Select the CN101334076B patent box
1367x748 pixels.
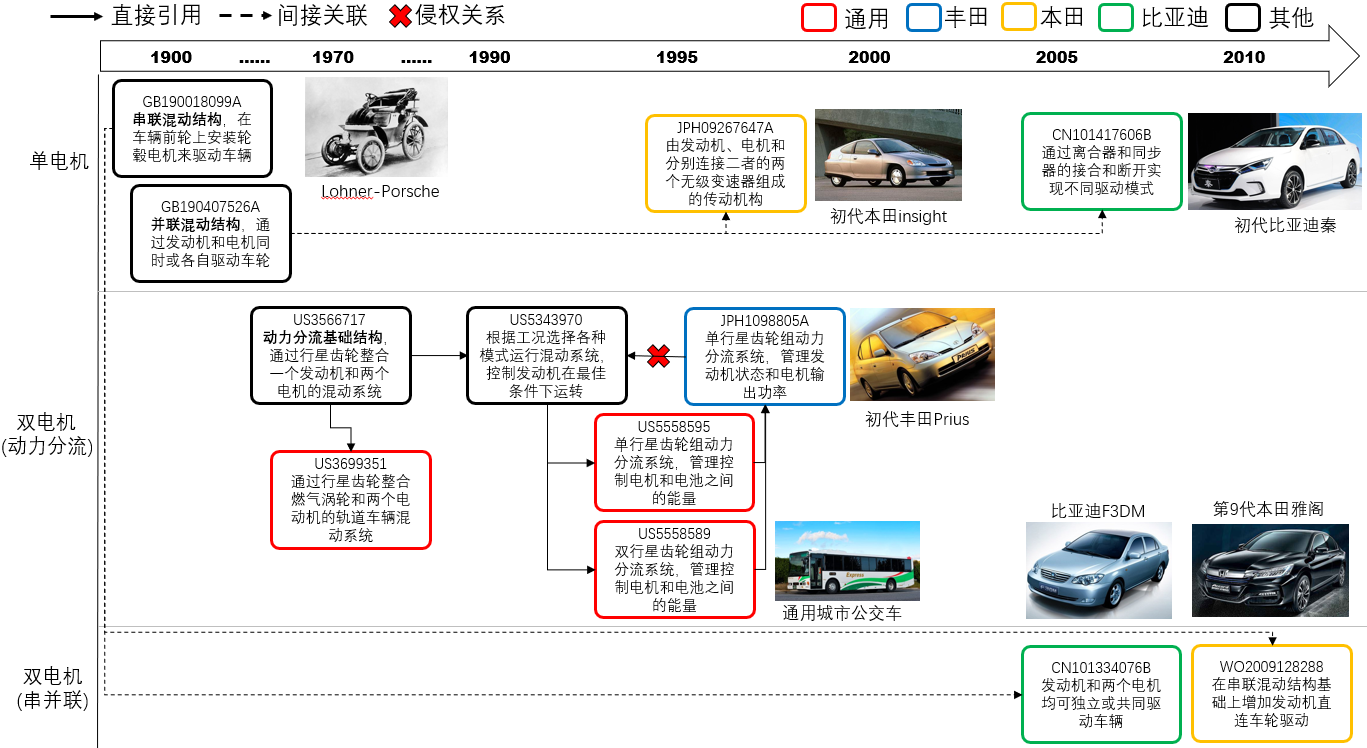point(1102,694)
